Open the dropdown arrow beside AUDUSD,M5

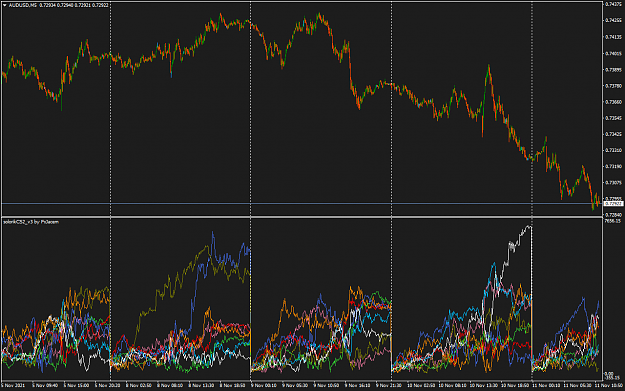point(5,5)
